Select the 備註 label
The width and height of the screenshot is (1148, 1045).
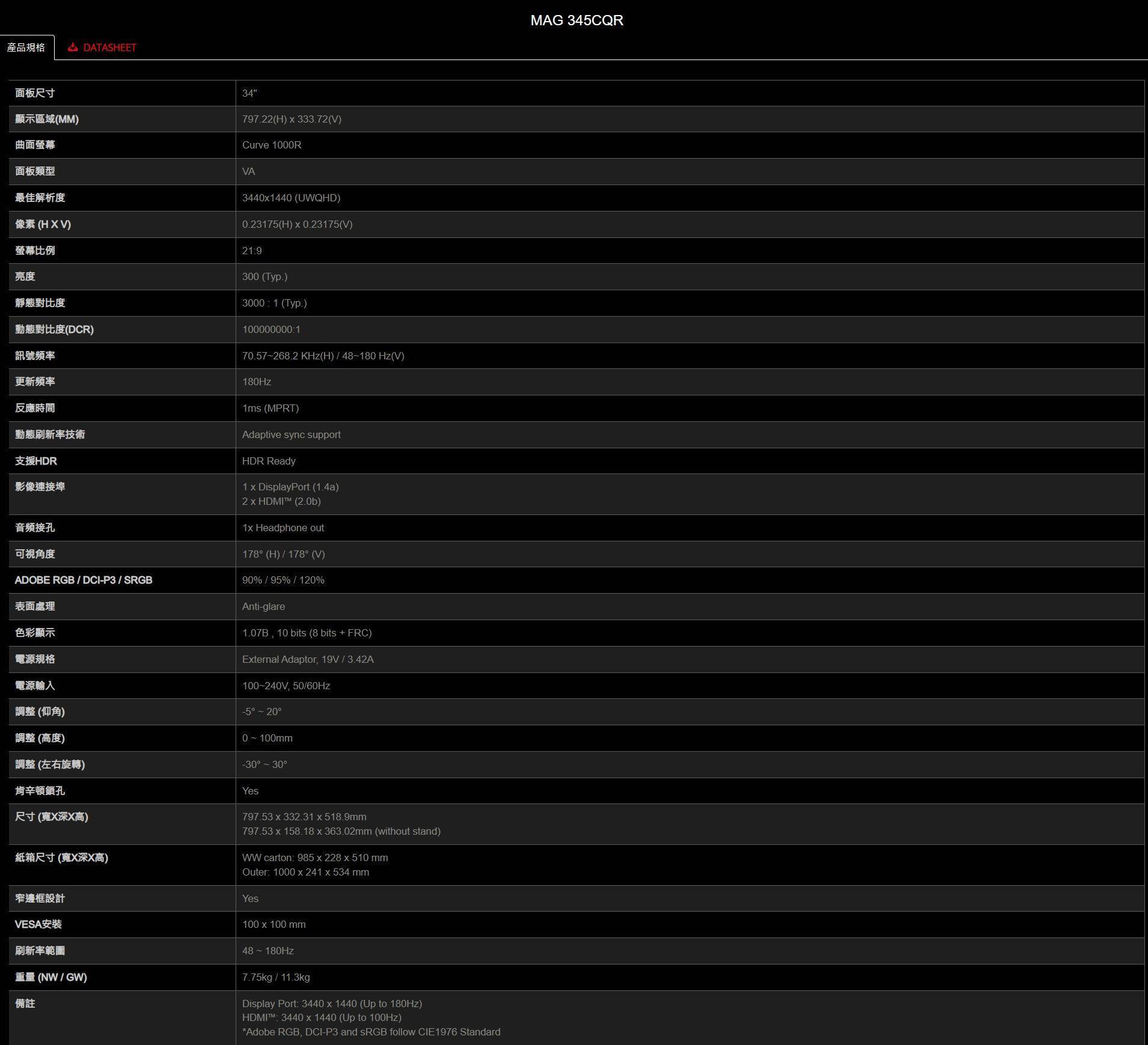[x=25, y=1004]
